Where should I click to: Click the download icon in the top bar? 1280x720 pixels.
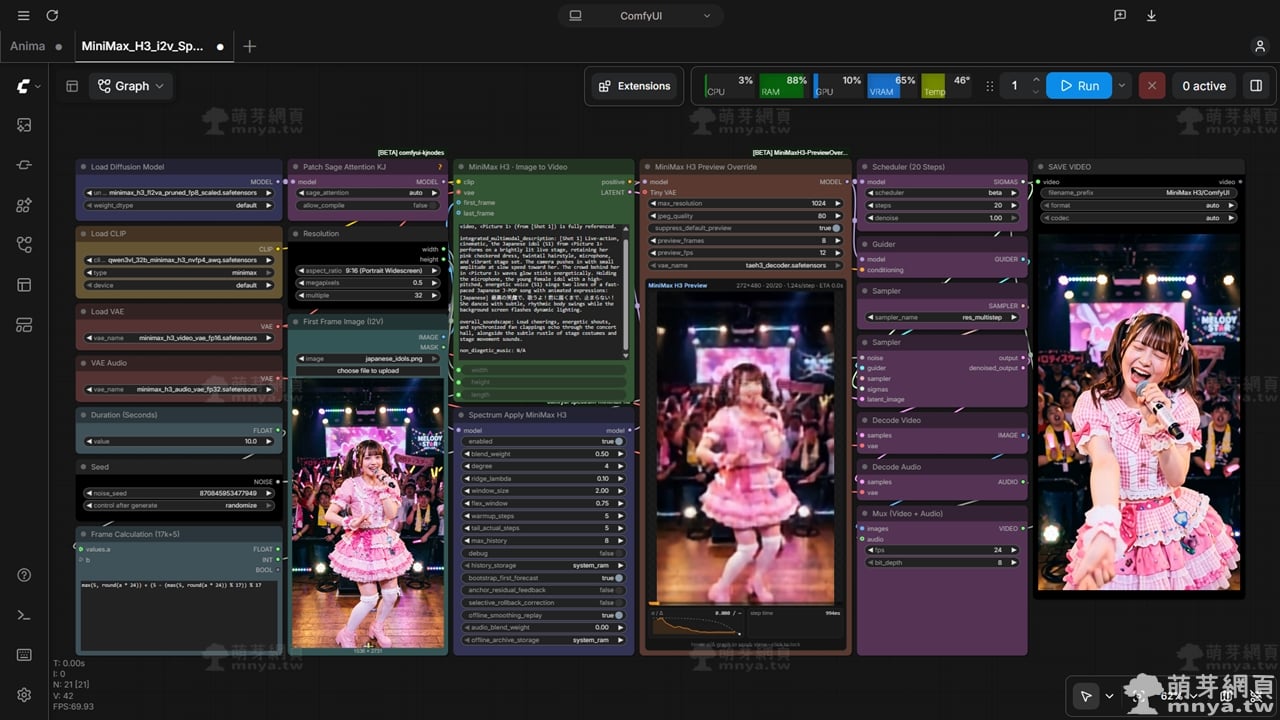[x=1151, y=16]
